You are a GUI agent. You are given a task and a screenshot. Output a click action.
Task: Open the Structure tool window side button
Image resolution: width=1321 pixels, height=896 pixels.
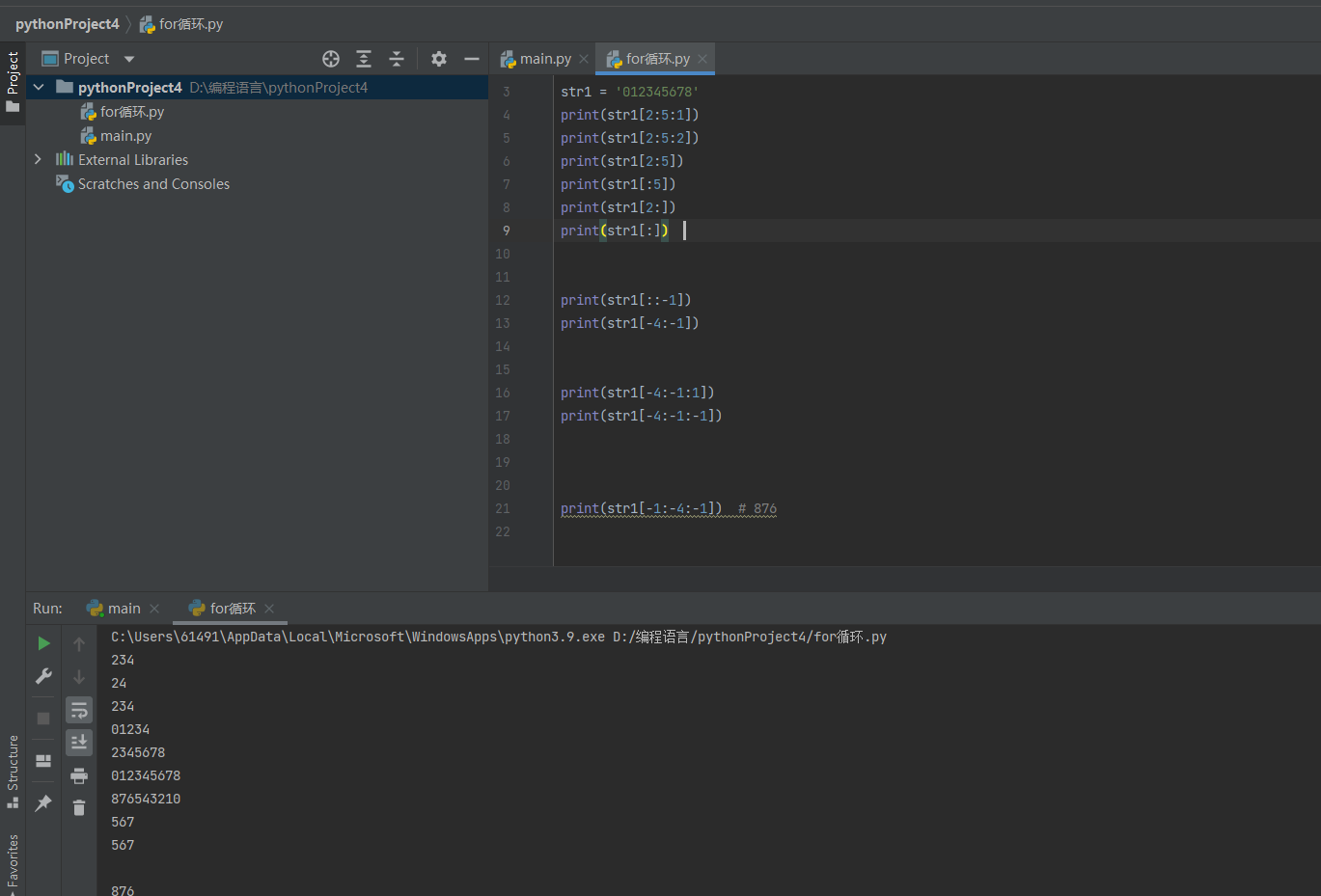pyautogui.click(x=13, y=770)
